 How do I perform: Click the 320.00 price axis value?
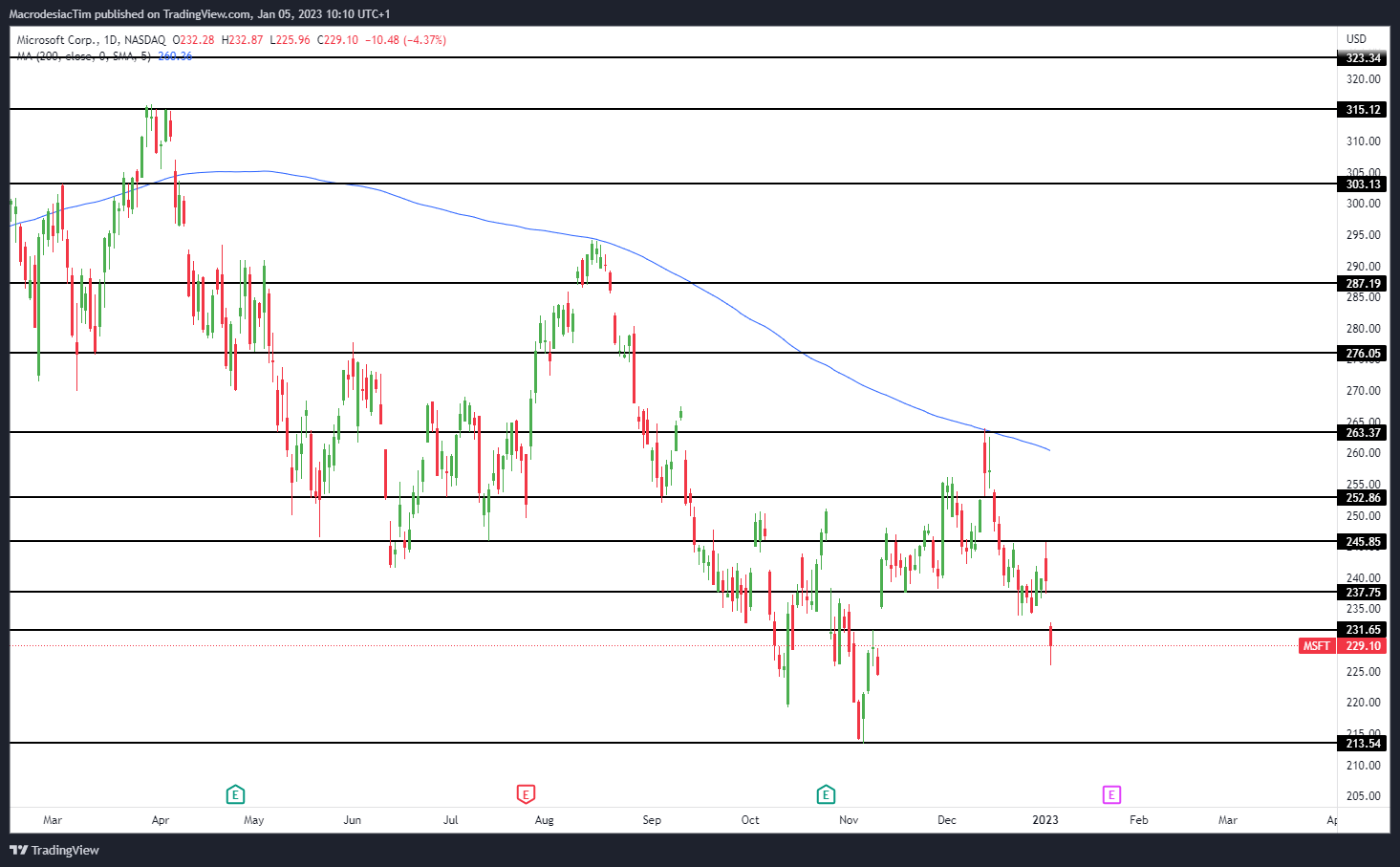click(x=1363, y=79)
